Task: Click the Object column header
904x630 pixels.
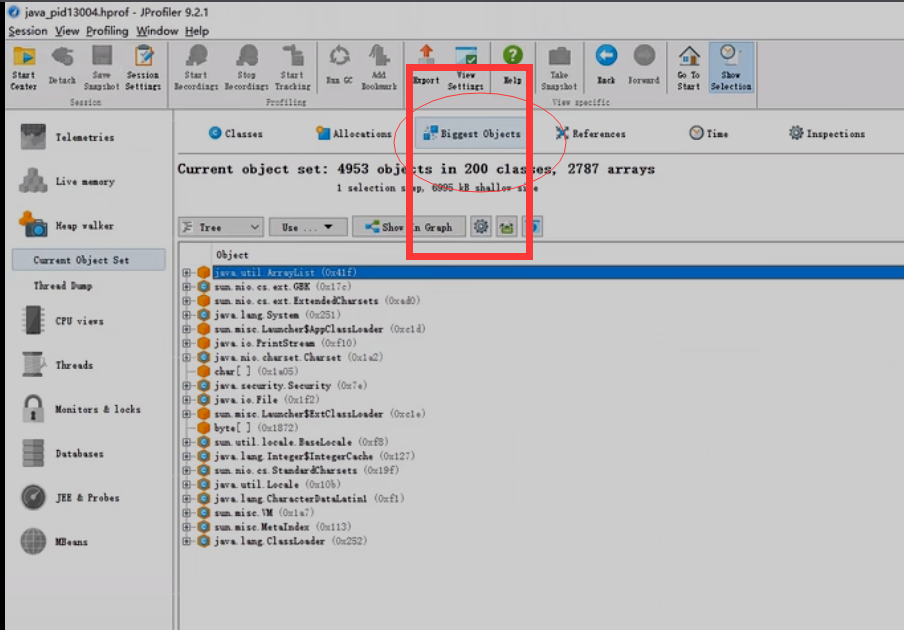Action: [232, 255]
